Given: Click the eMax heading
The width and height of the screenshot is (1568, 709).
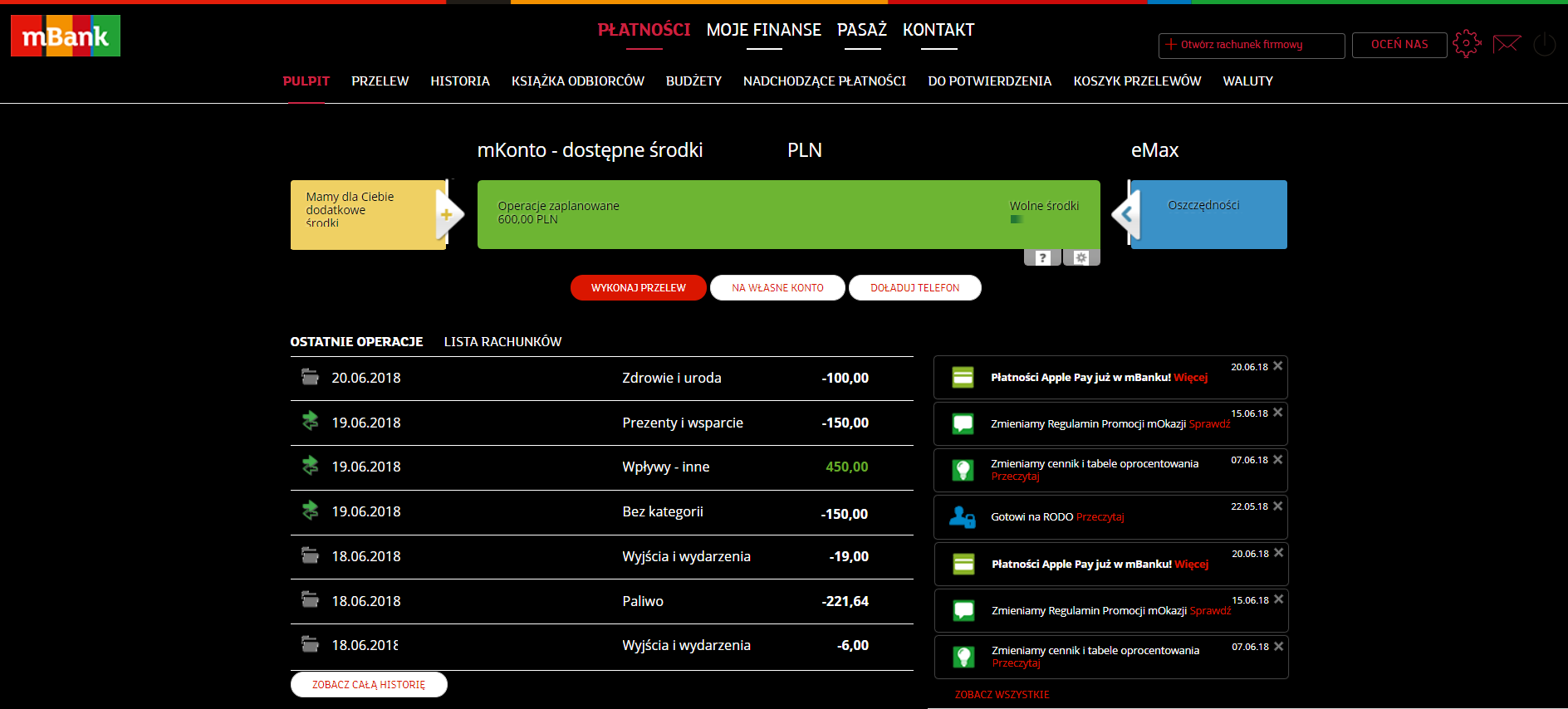Looking at the screenshot, I should click(x=1155, y=150).
